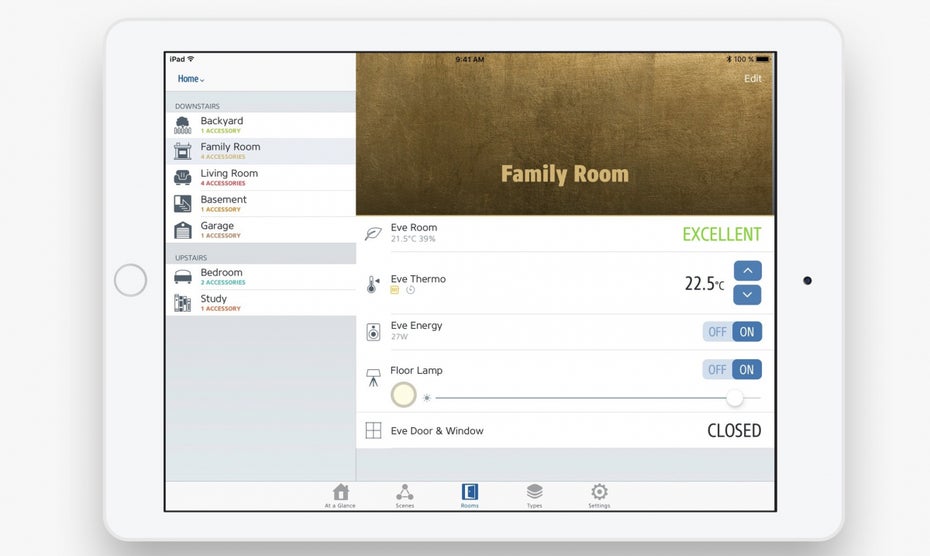This screenshot has height=556, width=930.
Task: Turn Floor Lamp OFF
Action: point(718,370)
